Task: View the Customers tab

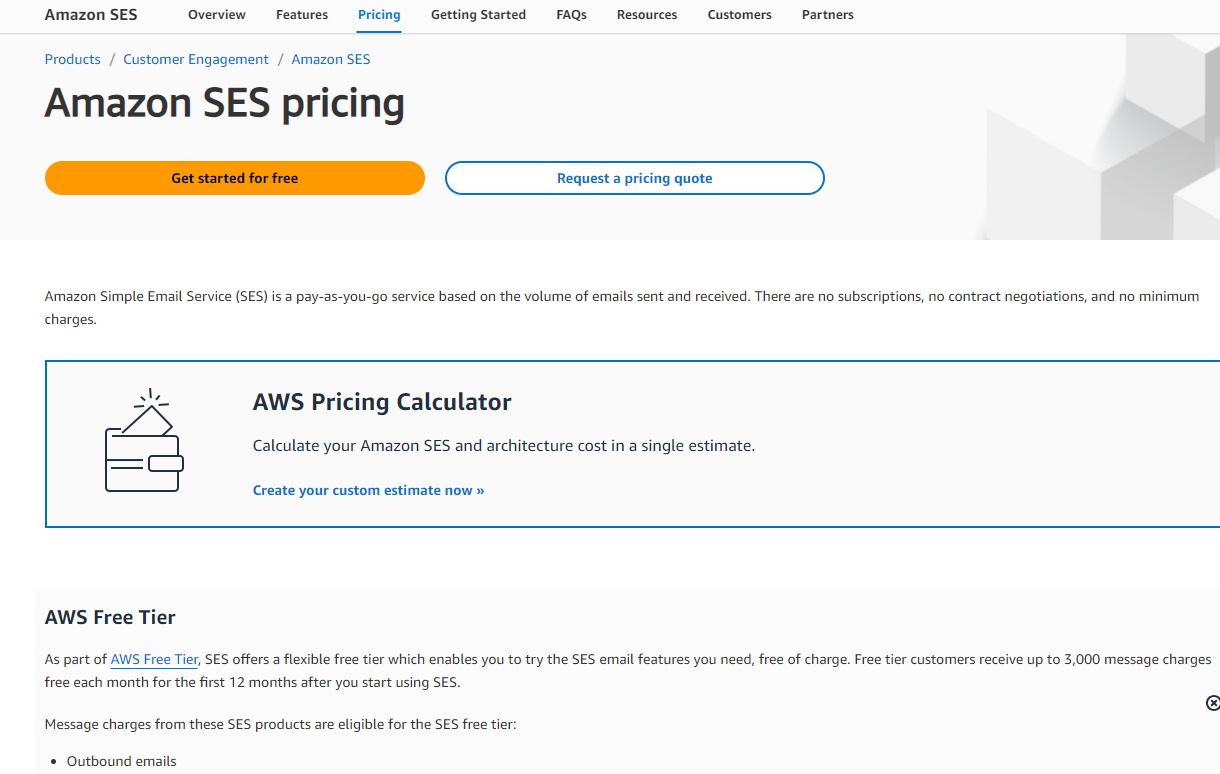Action: pyautogui.click(x=739, y=15)
